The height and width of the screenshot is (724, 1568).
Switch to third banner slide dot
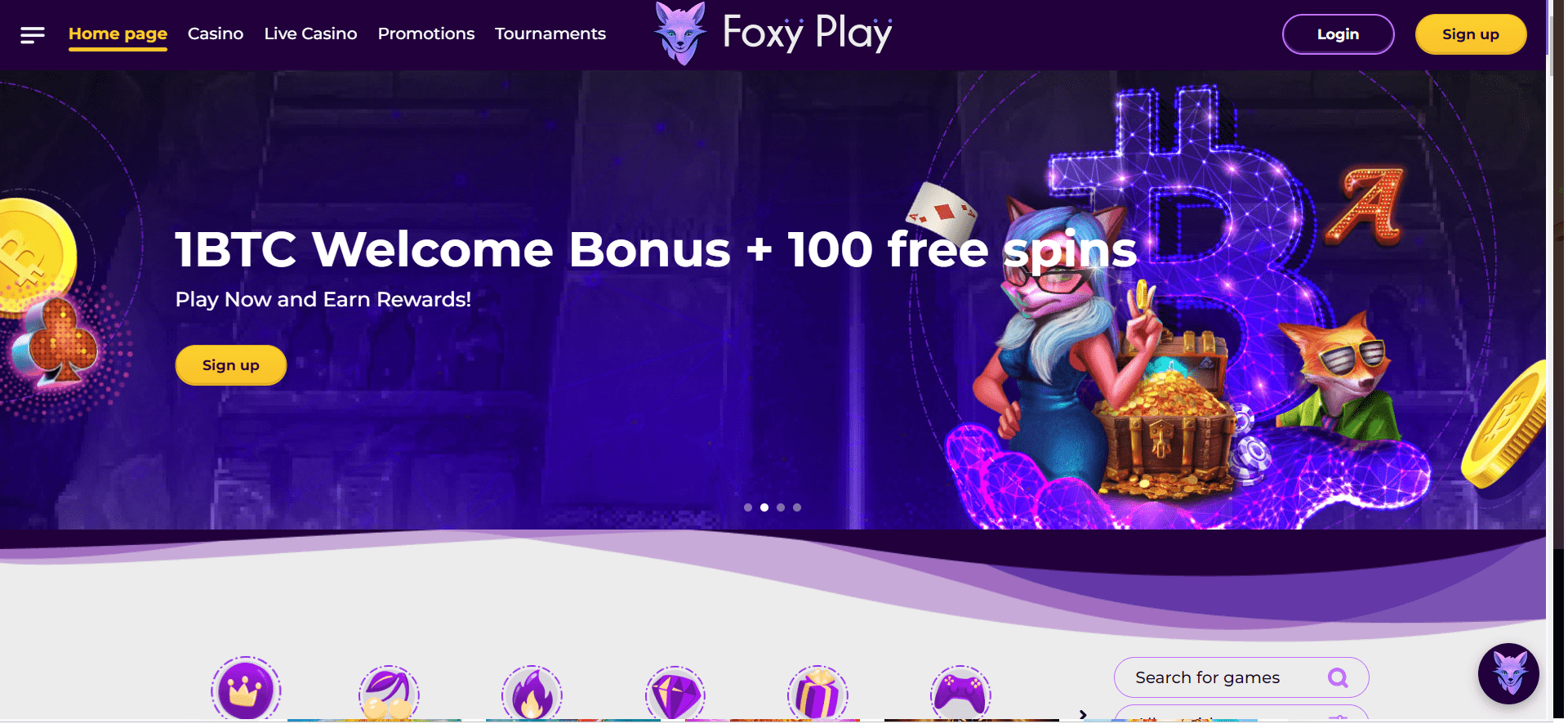(x=781, y=507)
